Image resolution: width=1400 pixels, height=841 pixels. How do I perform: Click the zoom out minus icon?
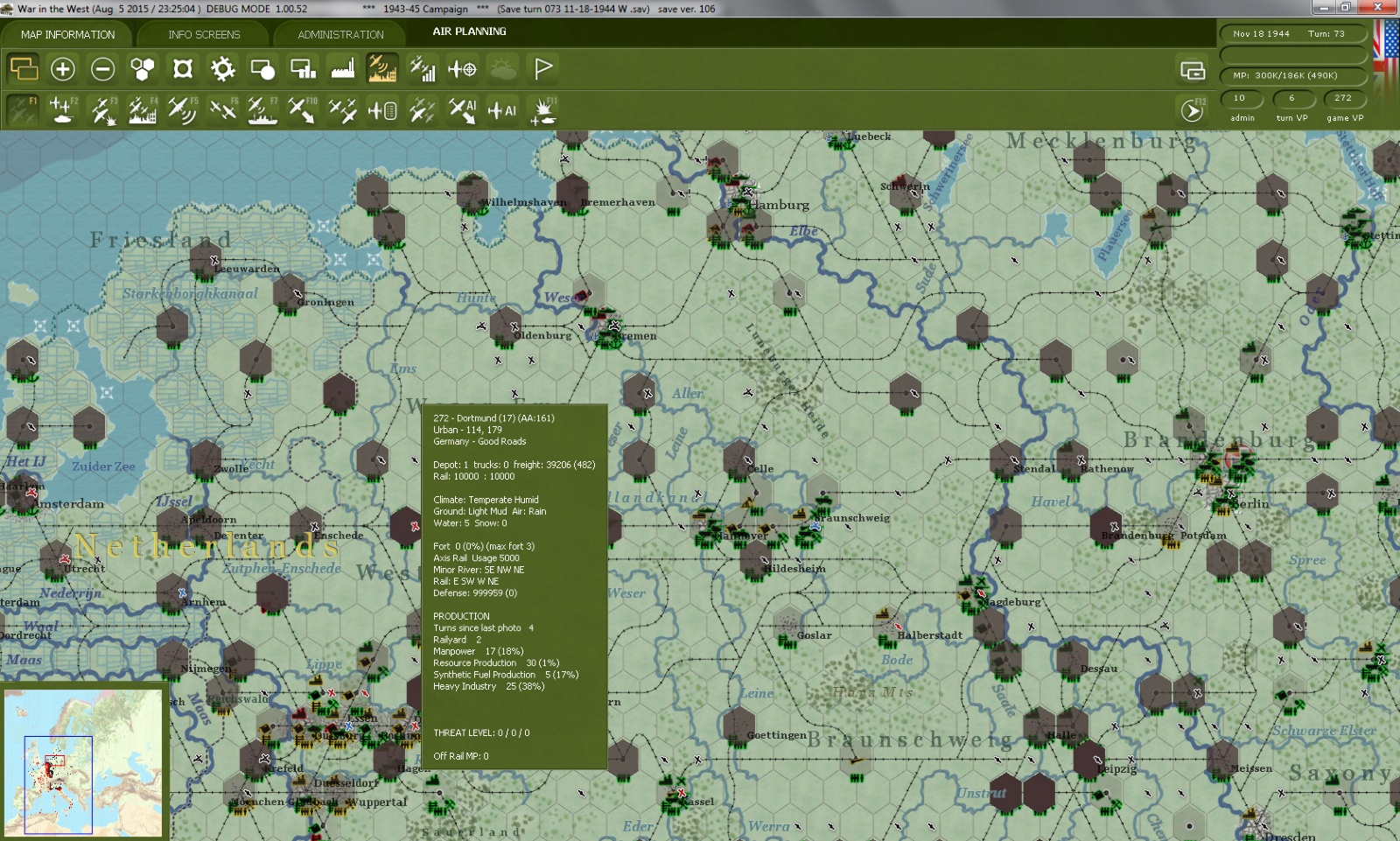click(x=102, y=69)
